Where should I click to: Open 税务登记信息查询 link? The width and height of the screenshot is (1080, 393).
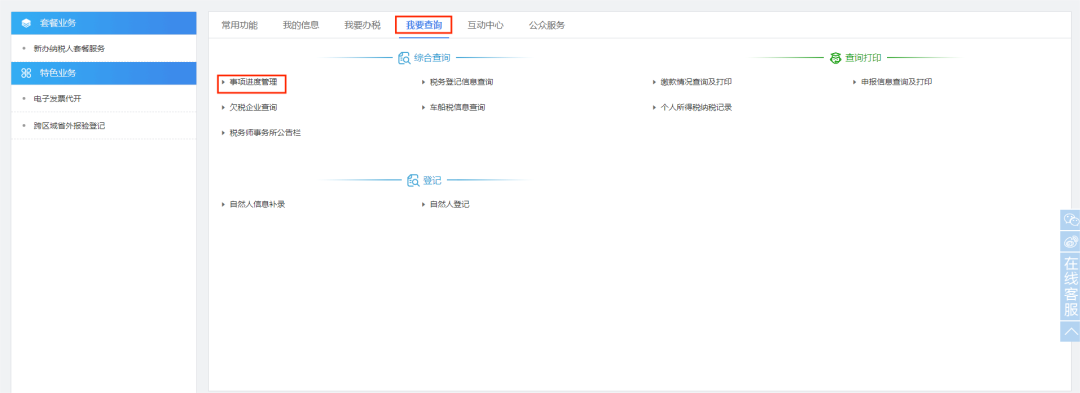[x=461, y=82]
